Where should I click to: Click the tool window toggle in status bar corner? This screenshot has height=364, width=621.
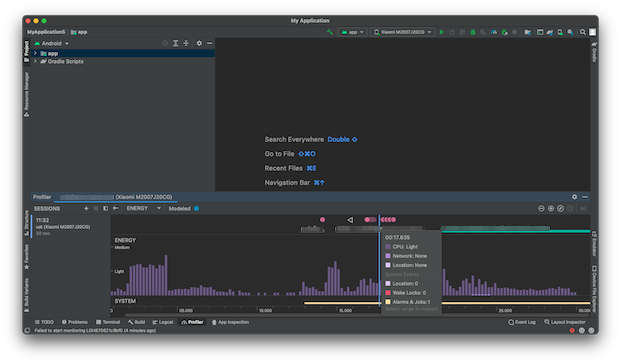pyautogui.click(x=27, y=330)
